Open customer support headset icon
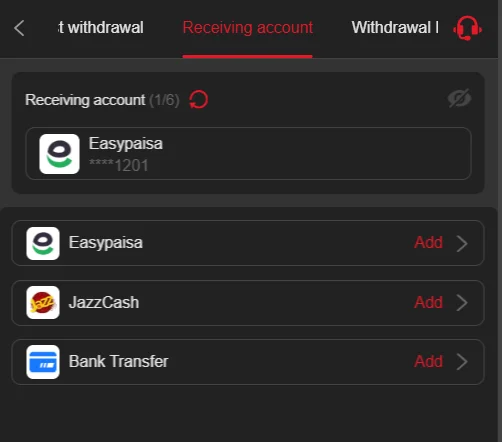 (467, 28)
